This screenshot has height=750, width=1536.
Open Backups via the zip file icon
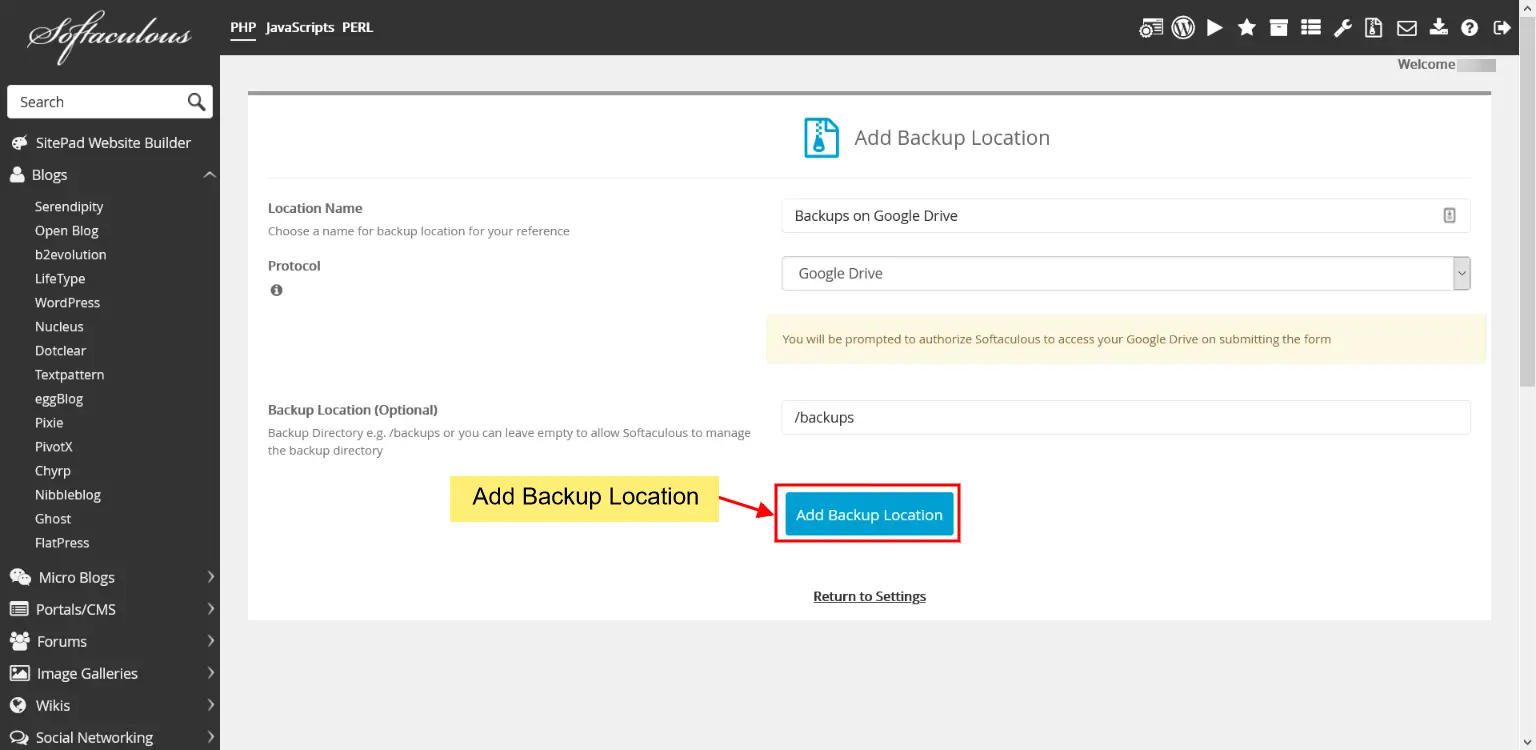1373,27
